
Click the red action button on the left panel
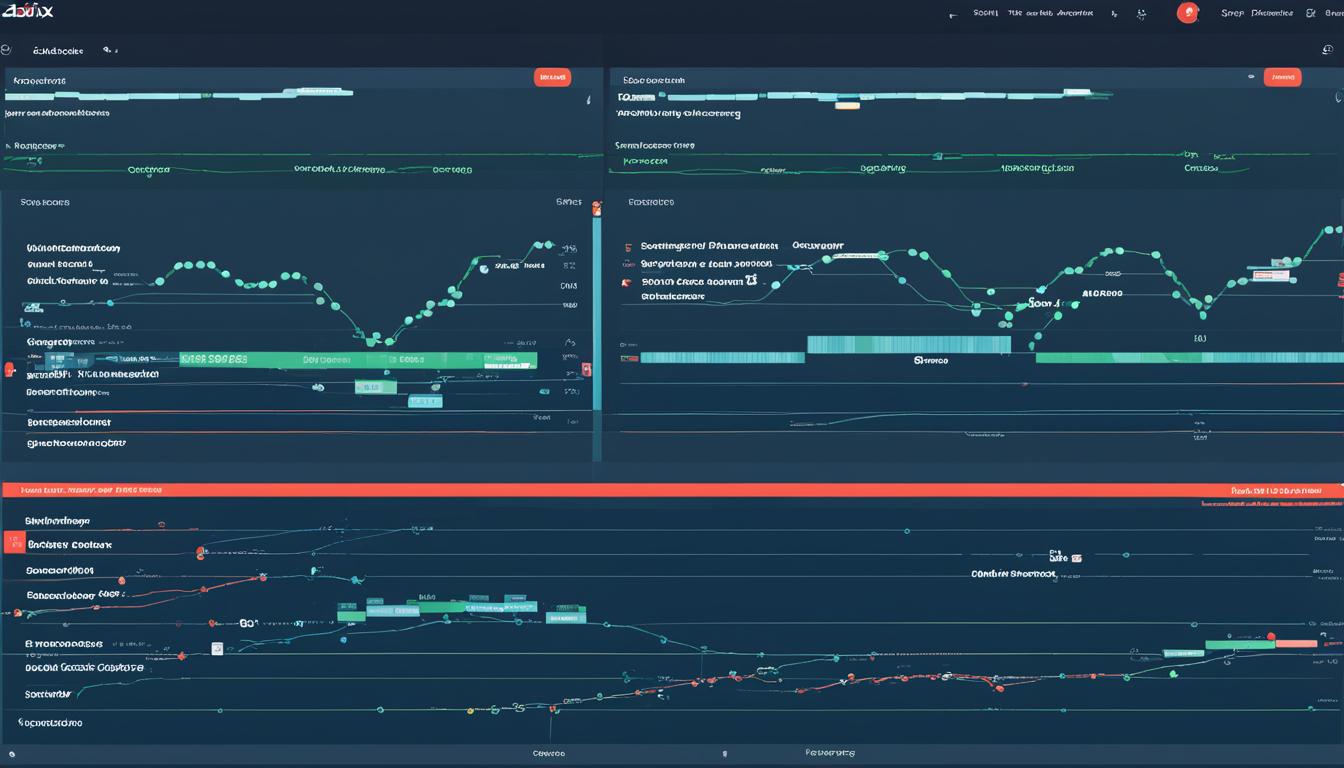[x=552, y=76]
